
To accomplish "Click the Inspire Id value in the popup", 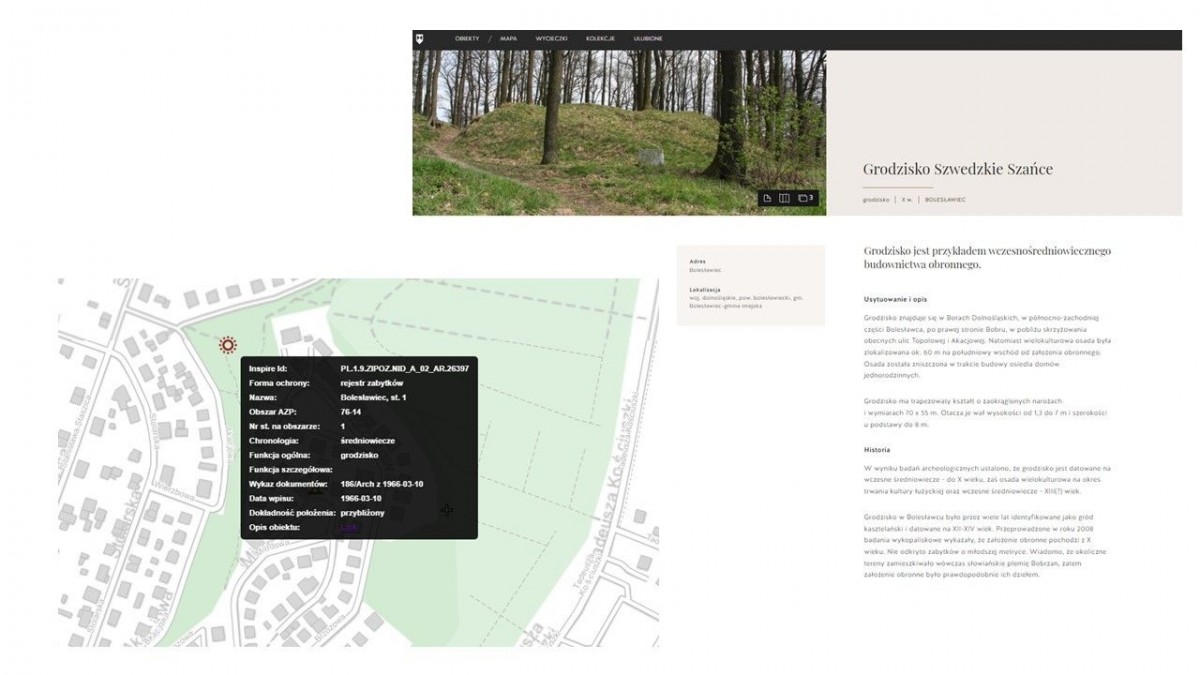I will (x=404, y=369).
